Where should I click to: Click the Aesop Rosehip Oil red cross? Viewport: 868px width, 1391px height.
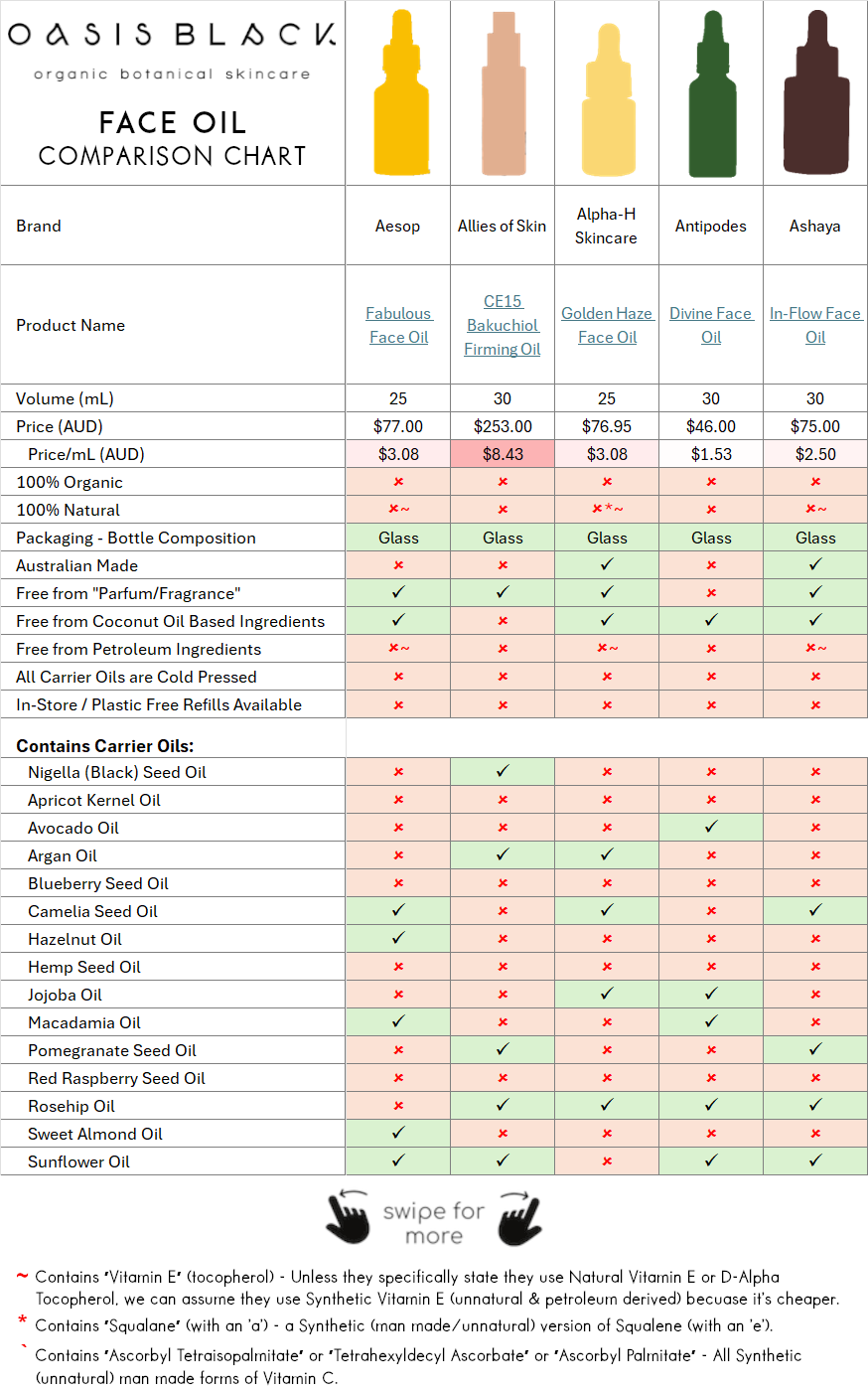(398, 1106)
